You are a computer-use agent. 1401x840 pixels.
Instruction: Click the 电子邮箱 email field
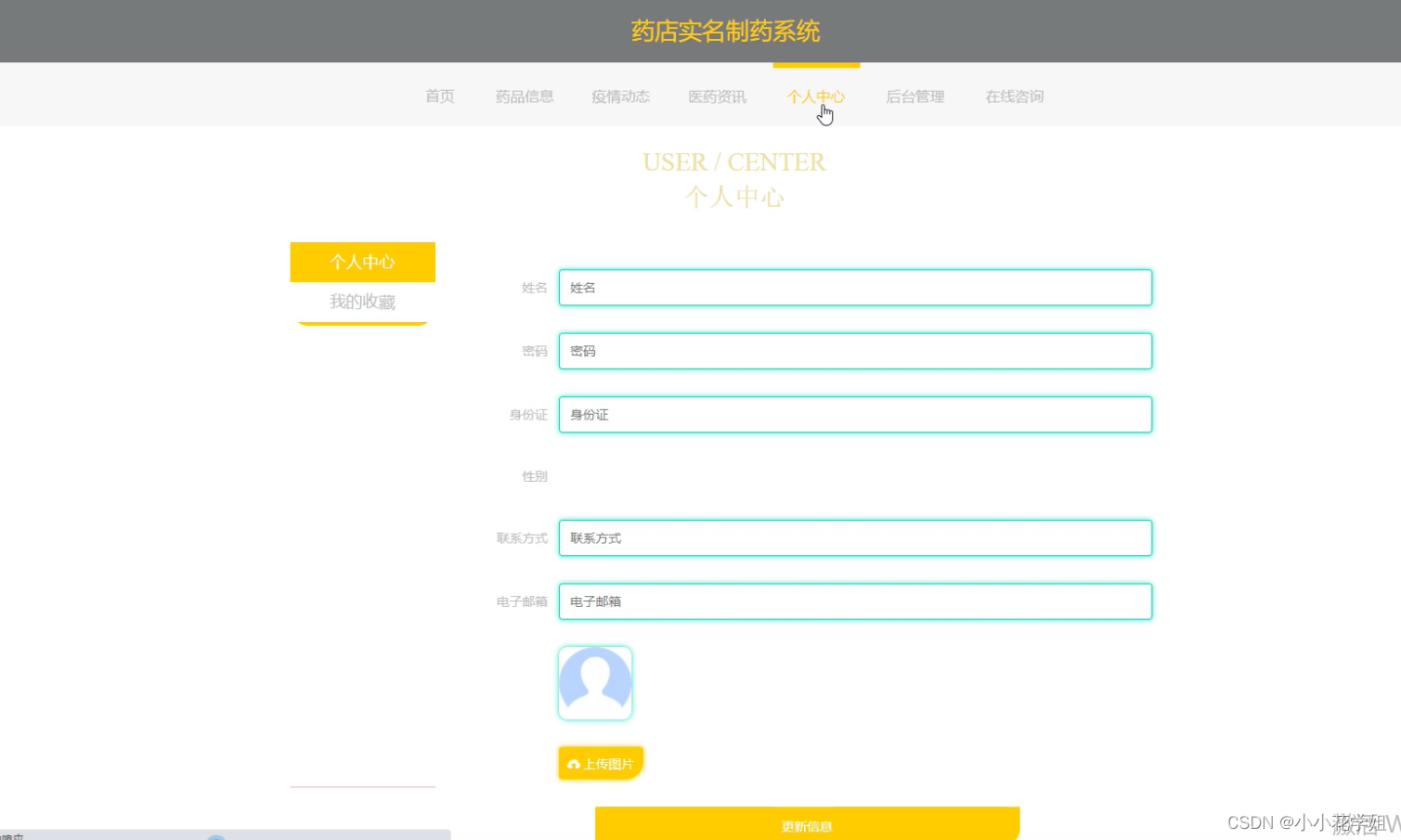[x=854, y=601]
